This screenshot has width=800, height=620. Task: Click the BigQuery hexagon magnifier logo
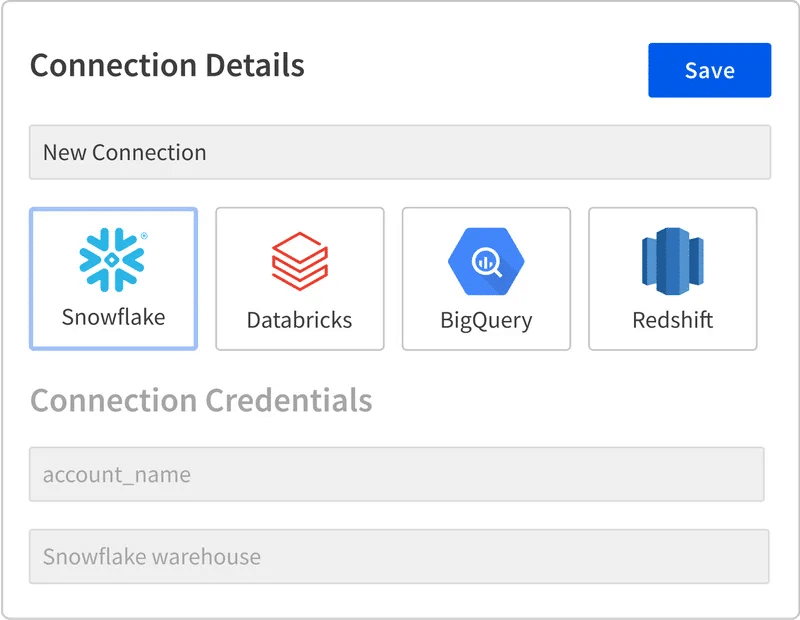point(486,261)
